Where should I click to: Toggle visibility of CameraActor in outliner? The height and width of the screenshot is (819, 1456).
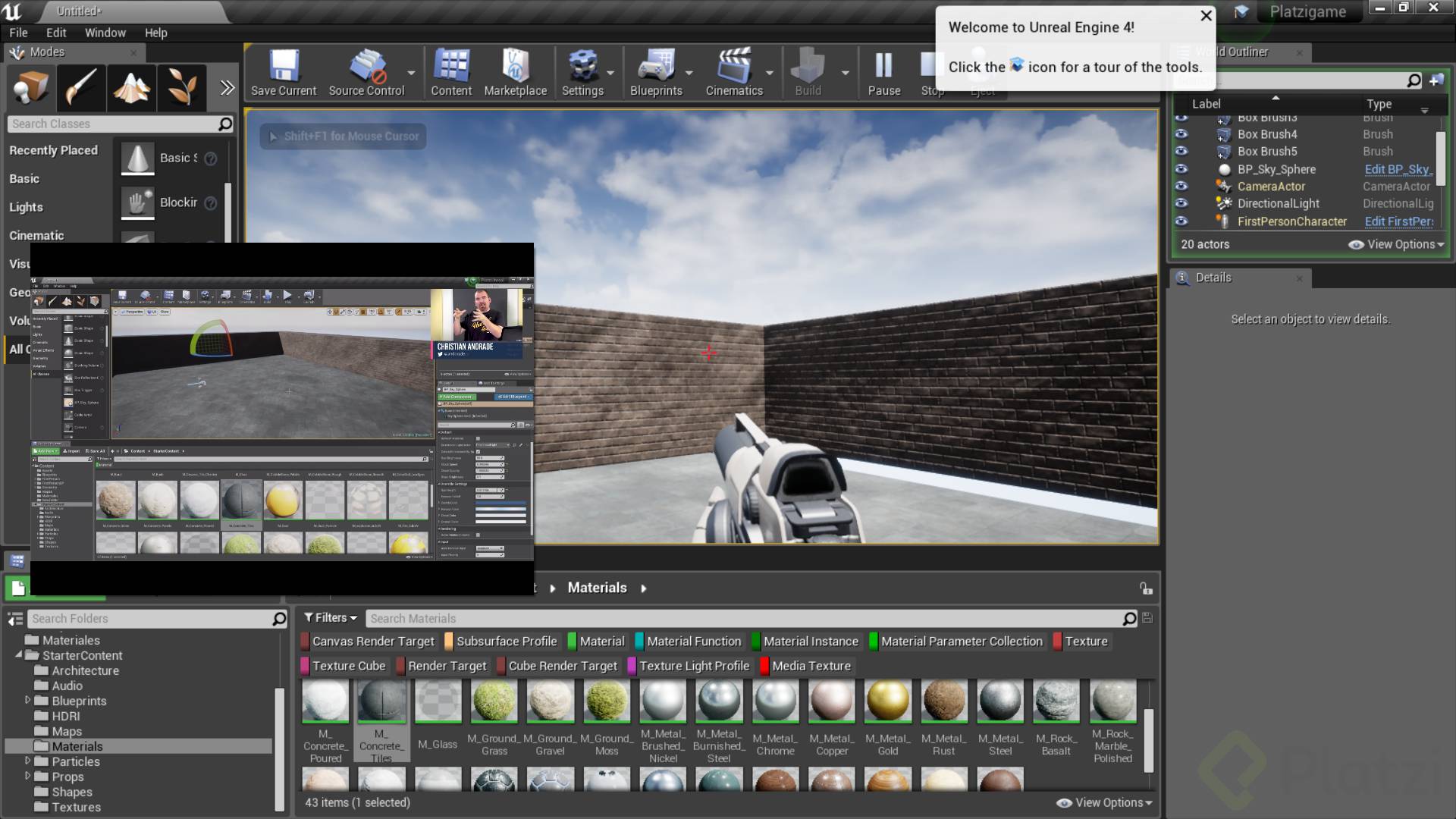(1181, 186)
